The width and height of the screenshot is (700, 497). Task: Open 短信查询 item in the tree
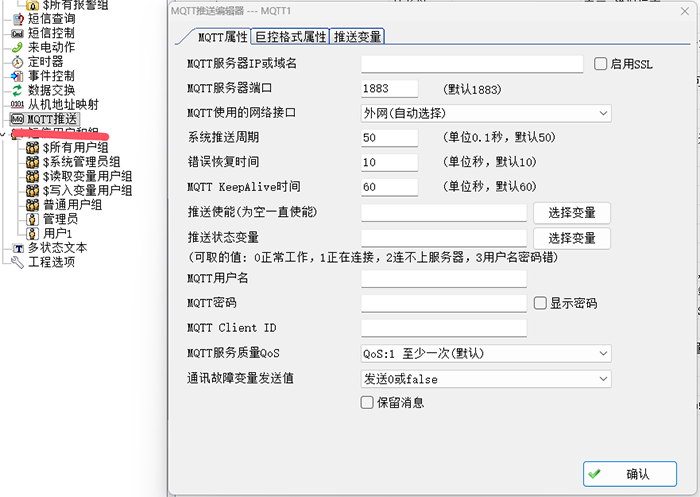tap(50, 18)
